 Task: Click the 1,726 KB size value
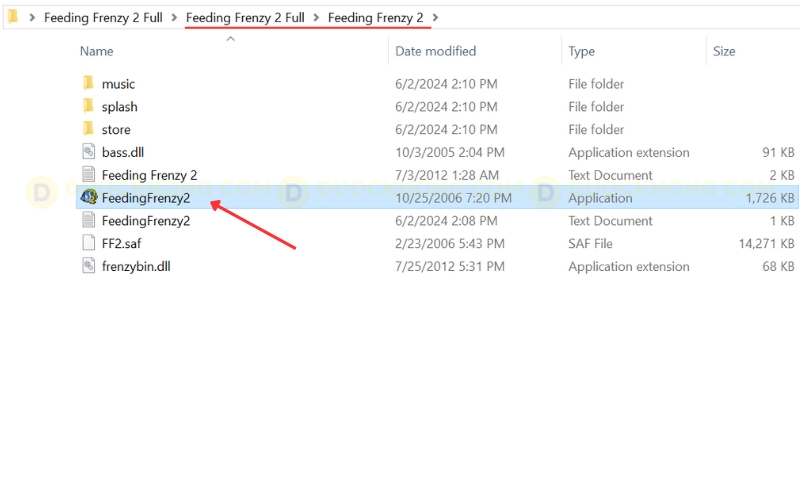click(x=770, y=198)
